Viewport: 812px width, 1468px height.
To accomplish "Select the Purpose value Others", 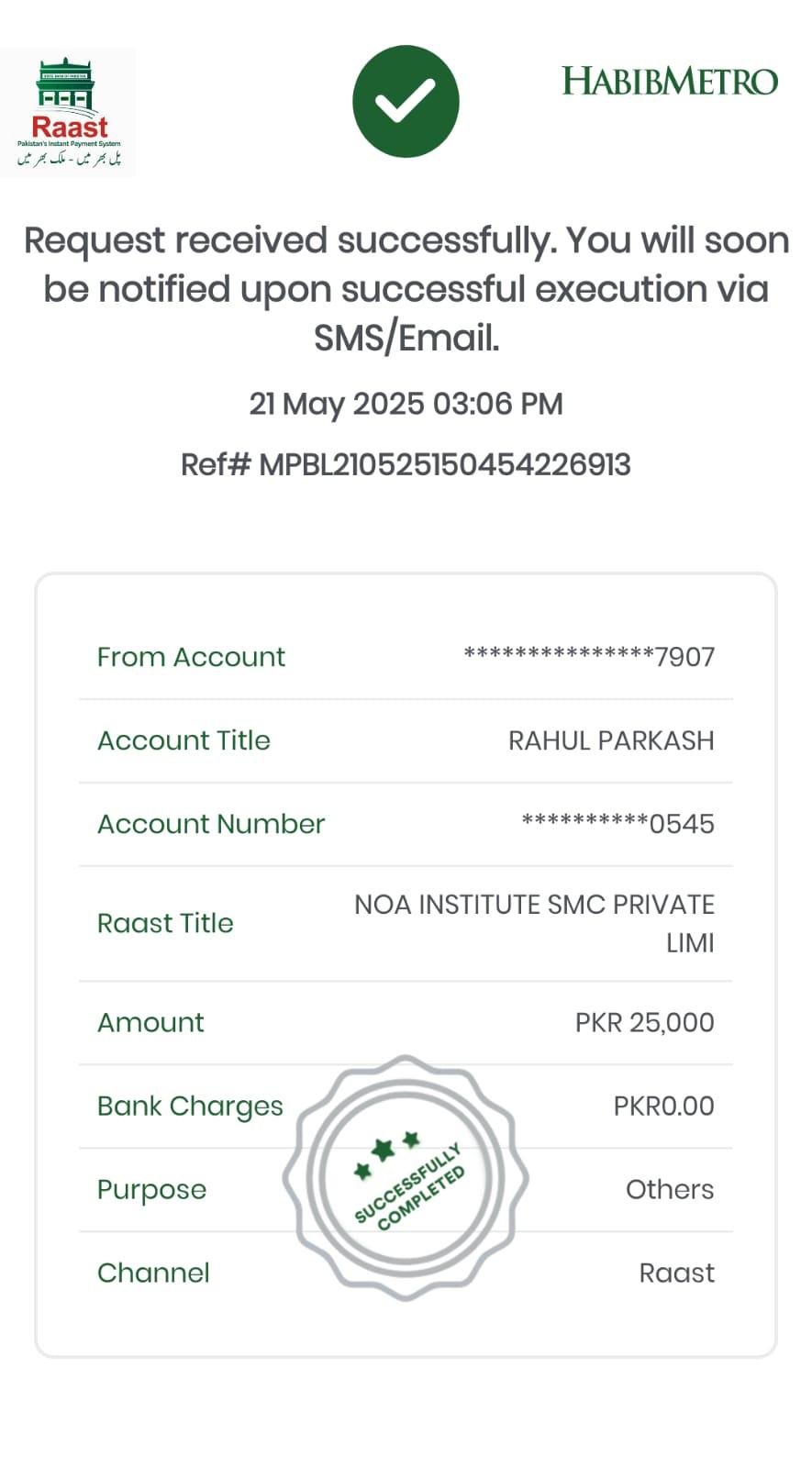I will pyautogui.click(x=669, y=1190).
